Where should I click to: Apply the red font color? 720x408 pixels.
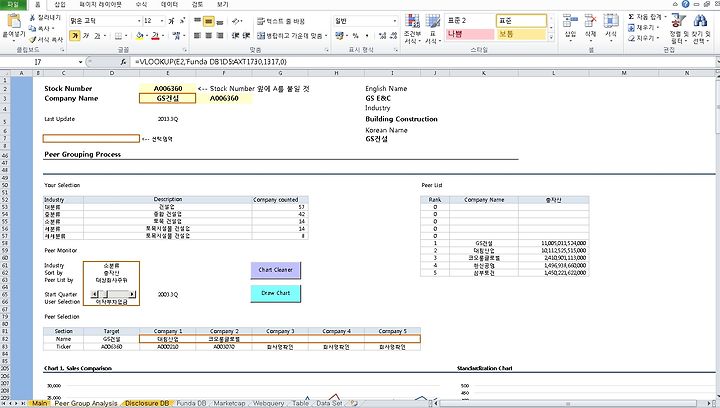click(x=155, y=36)
